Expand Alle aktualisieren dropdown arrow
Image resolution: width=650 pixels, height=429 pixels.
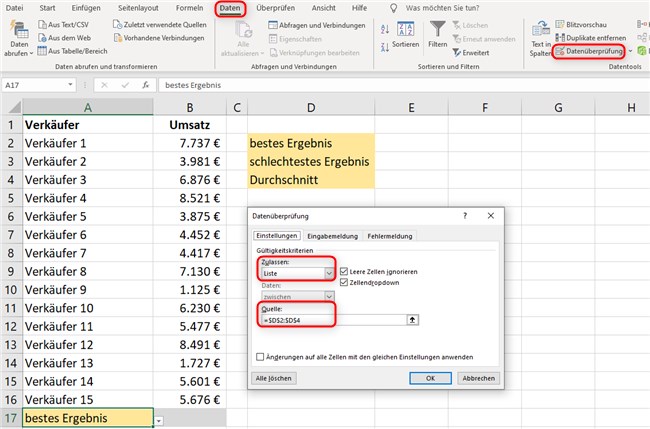click(x=262, y=53)
